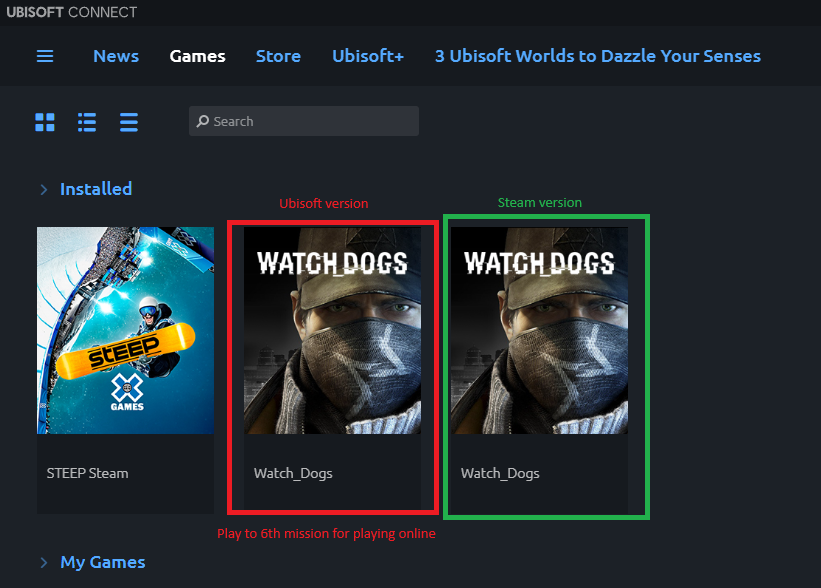Focus the games Search field
Screen dimensions: 821x588
[304, 121]
